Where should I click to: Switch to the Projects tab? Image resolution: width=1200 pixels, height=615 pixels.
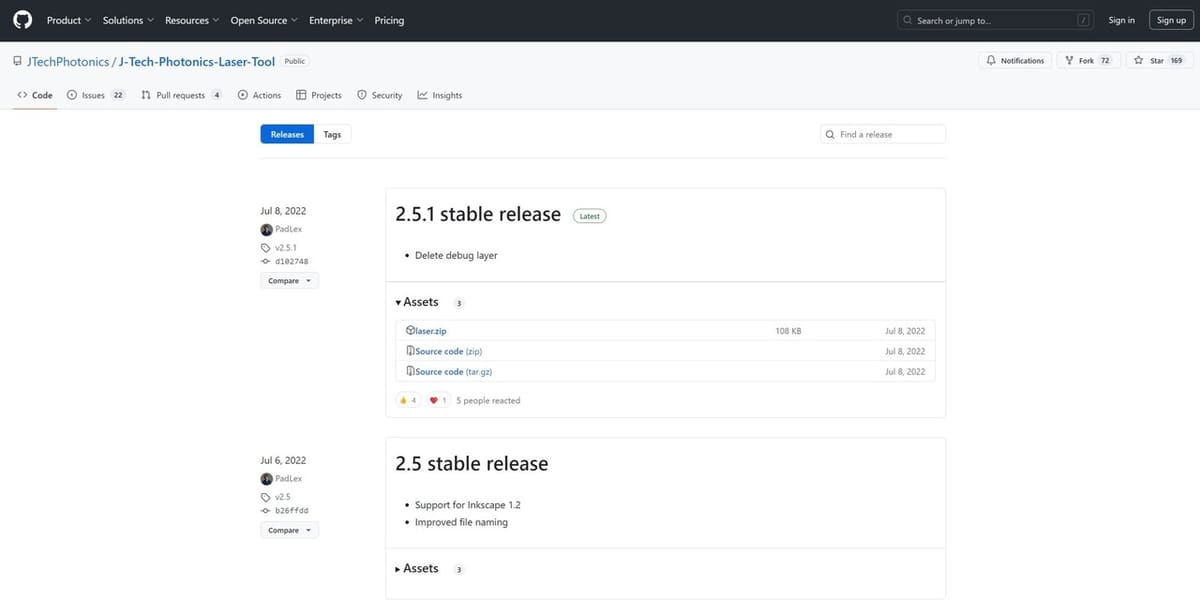click(x=319, y=95)
